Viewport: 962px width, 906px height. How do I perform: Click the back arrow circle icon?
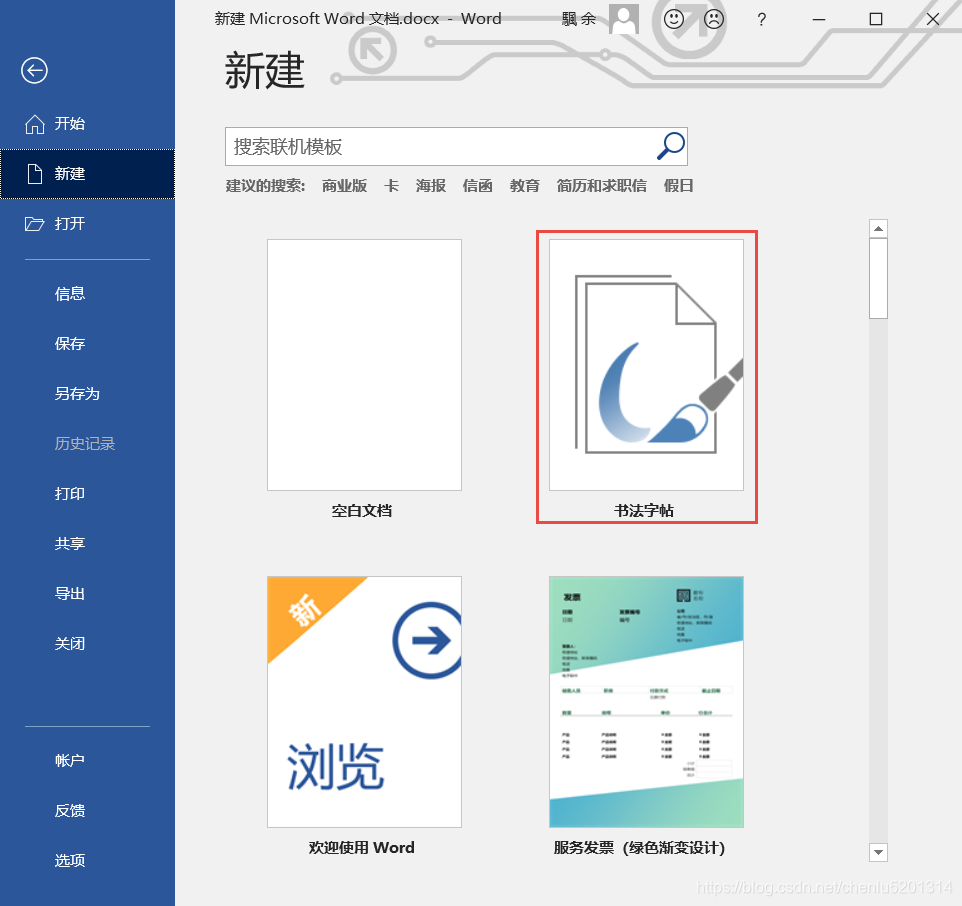(x=34, y=71)
